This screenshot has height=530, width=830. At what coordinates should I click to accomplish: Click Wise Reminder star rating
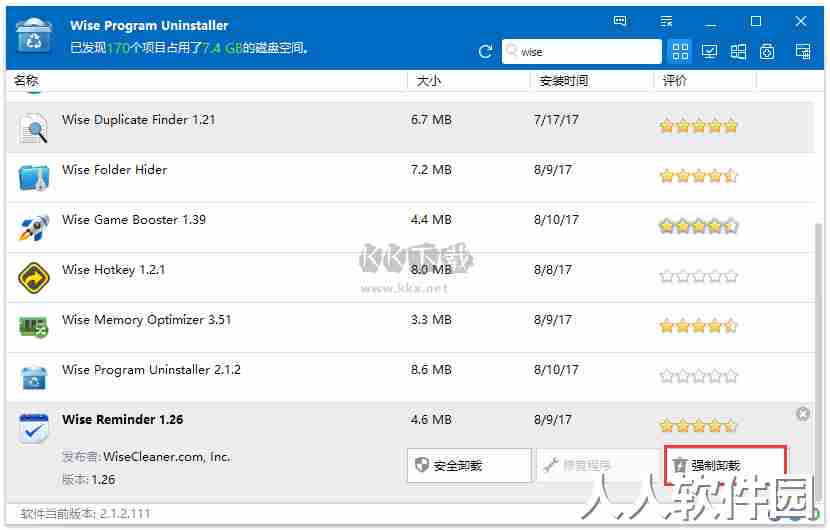[x=698, y=425]
